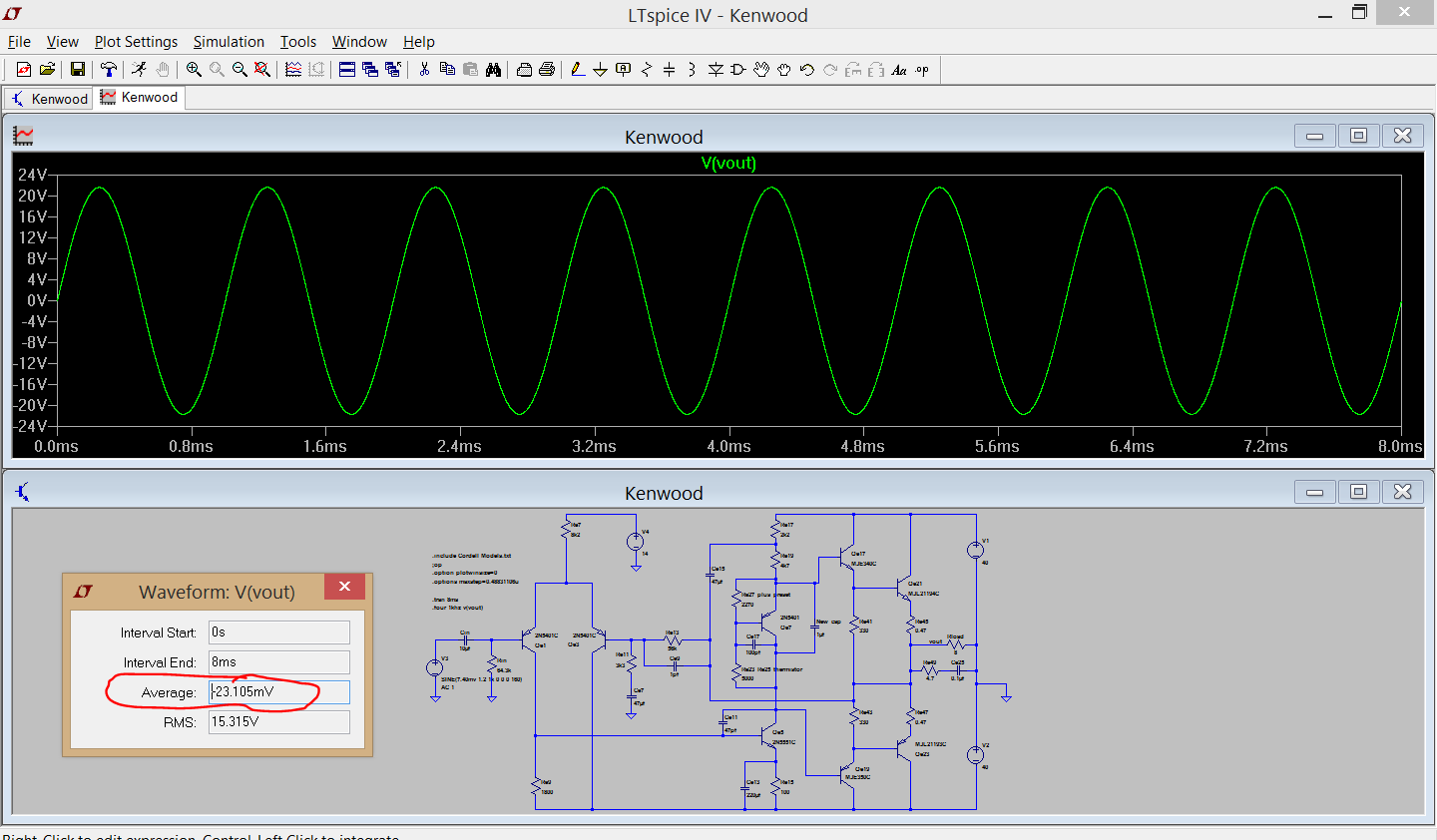
Task: Click the LTspice title bar icon
Action: (13, 14)
